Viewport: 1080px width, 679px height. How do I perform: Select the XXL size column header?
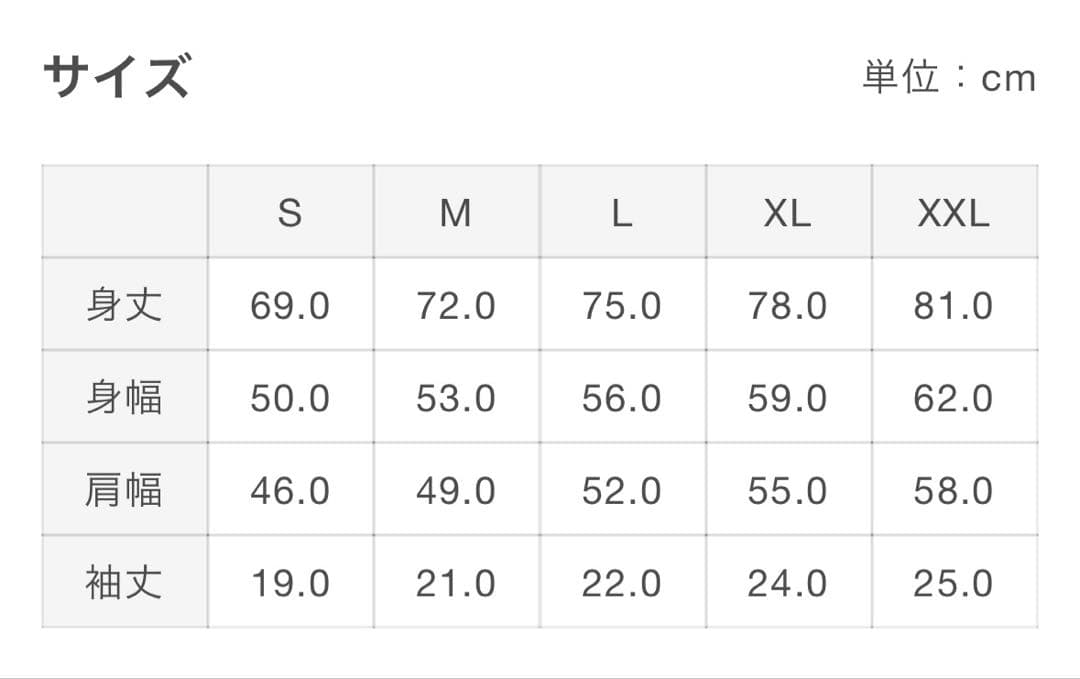pyautogui.click(x=953, y=212)
